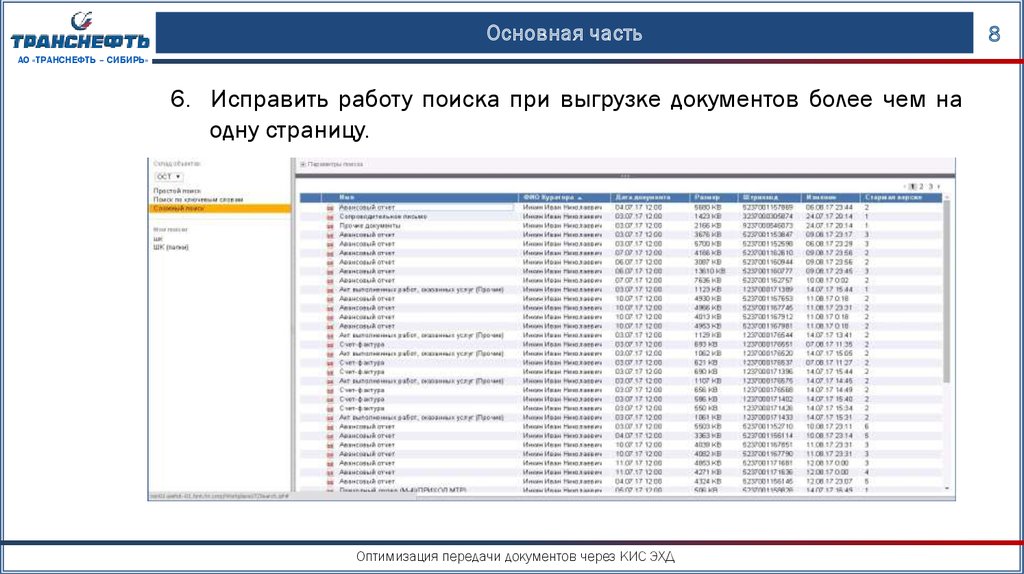Open the ОСТ object store dropdown
This screenshot has width=1024, height=574.
coord(169,177)
